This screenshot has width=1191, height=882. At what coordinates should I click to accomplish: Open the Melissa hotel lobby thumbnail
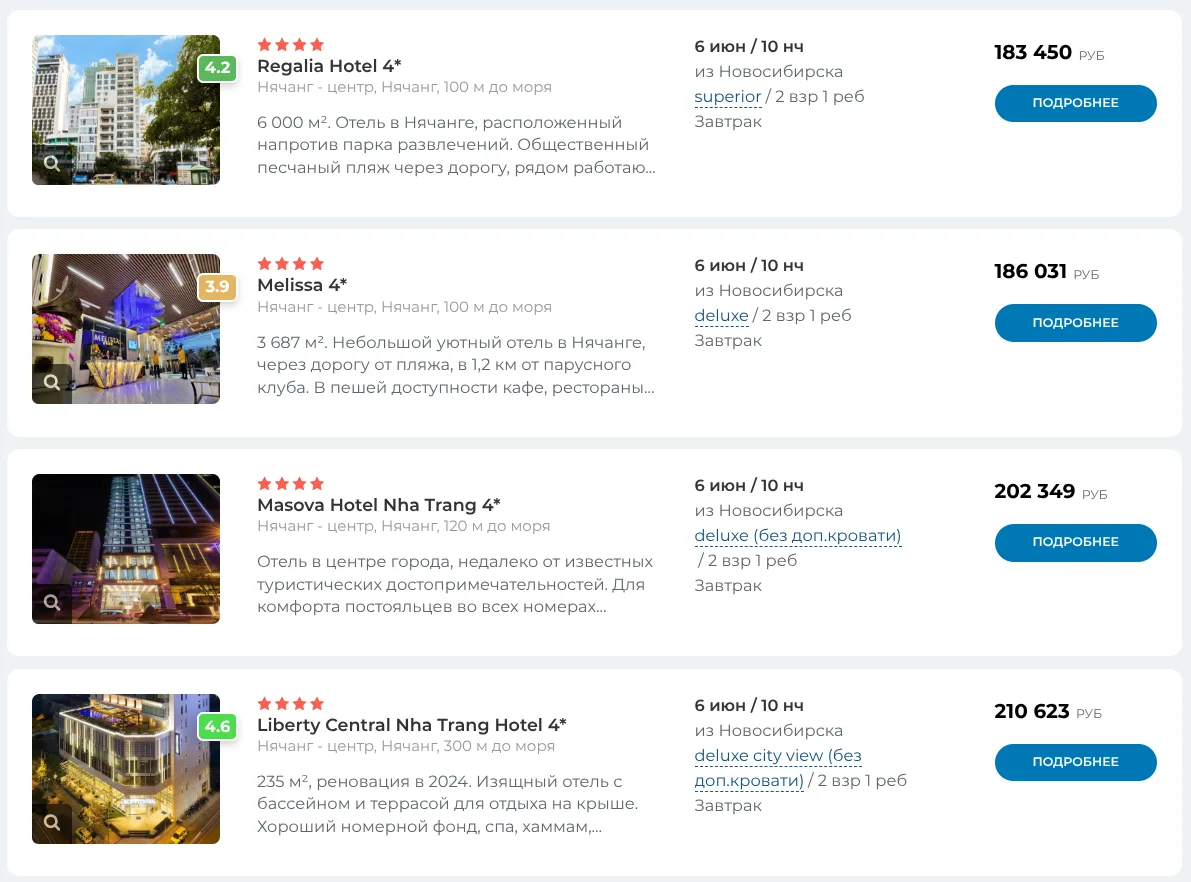tap(126, 329)
